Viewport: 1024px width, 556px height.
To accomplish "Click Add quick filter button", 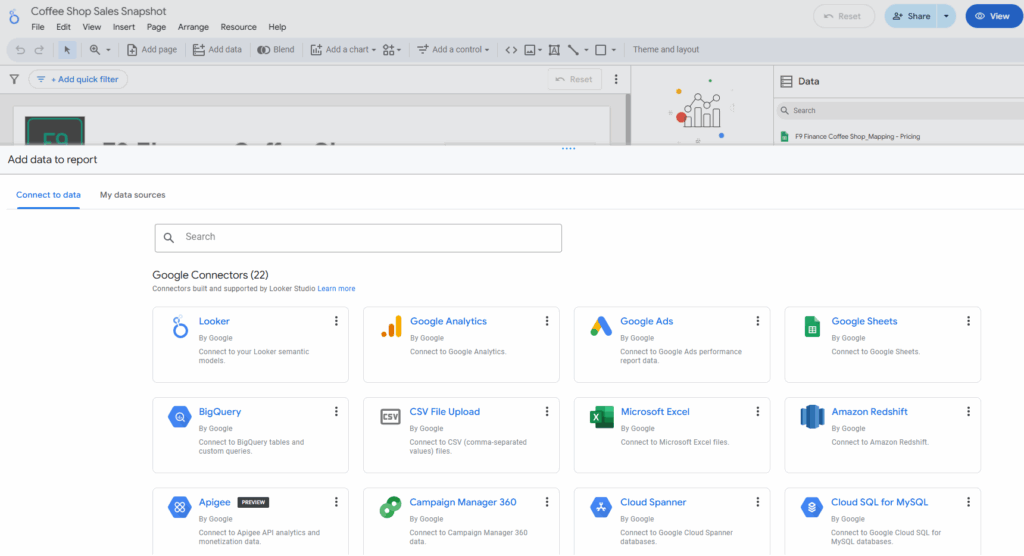I will point(78,80).
